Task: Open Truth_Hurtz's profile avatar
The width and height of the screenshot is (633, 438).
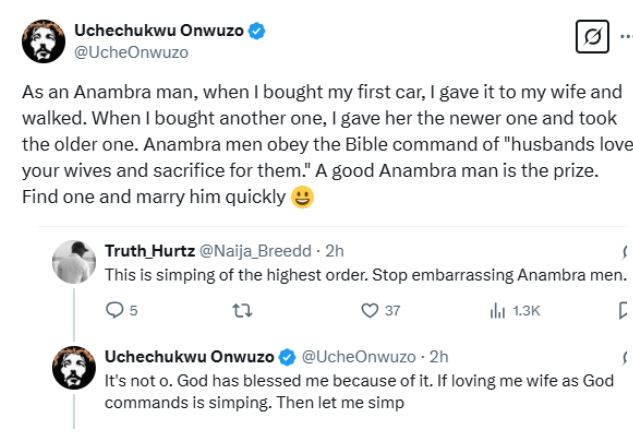Action: (x=74, y=262)
